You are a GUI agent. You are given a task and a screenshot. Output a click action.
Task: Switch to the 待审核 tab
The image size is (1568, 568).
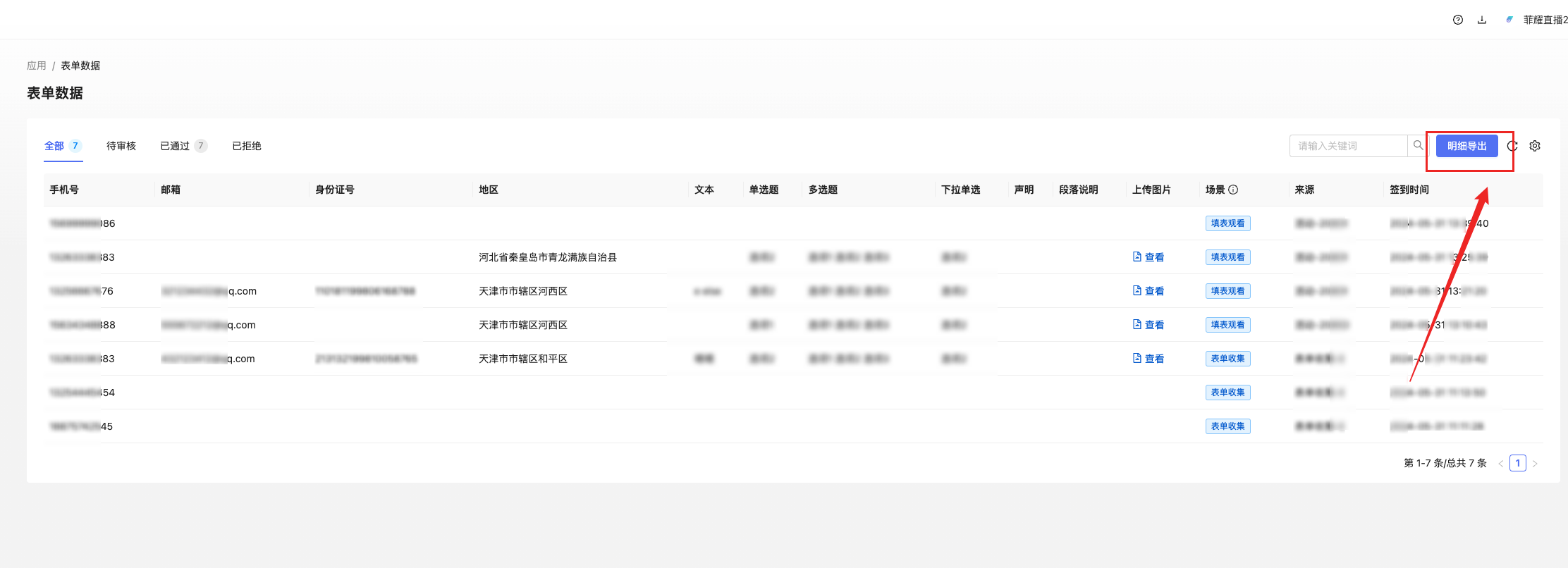pyautogui.click(x=121, y=146)
